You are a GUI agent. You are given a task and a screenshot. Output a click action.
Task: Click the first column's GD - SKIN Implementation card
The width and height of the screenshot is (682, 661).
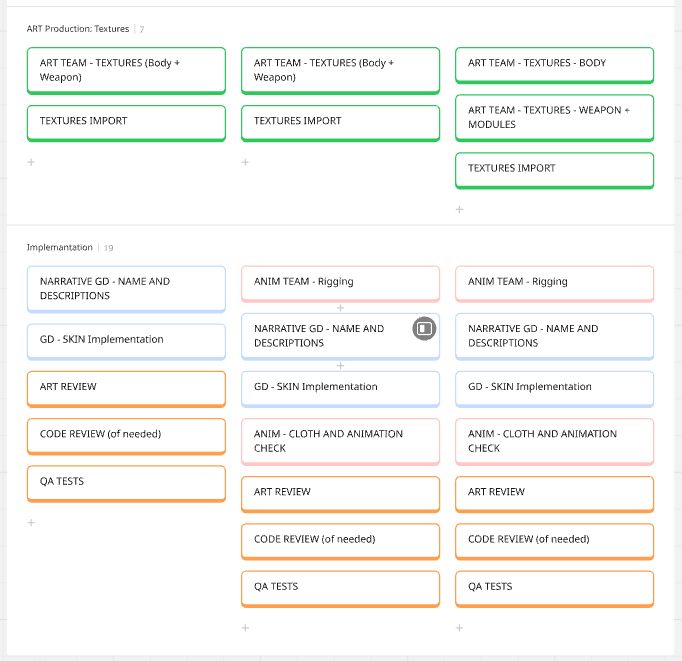point(126,340)
